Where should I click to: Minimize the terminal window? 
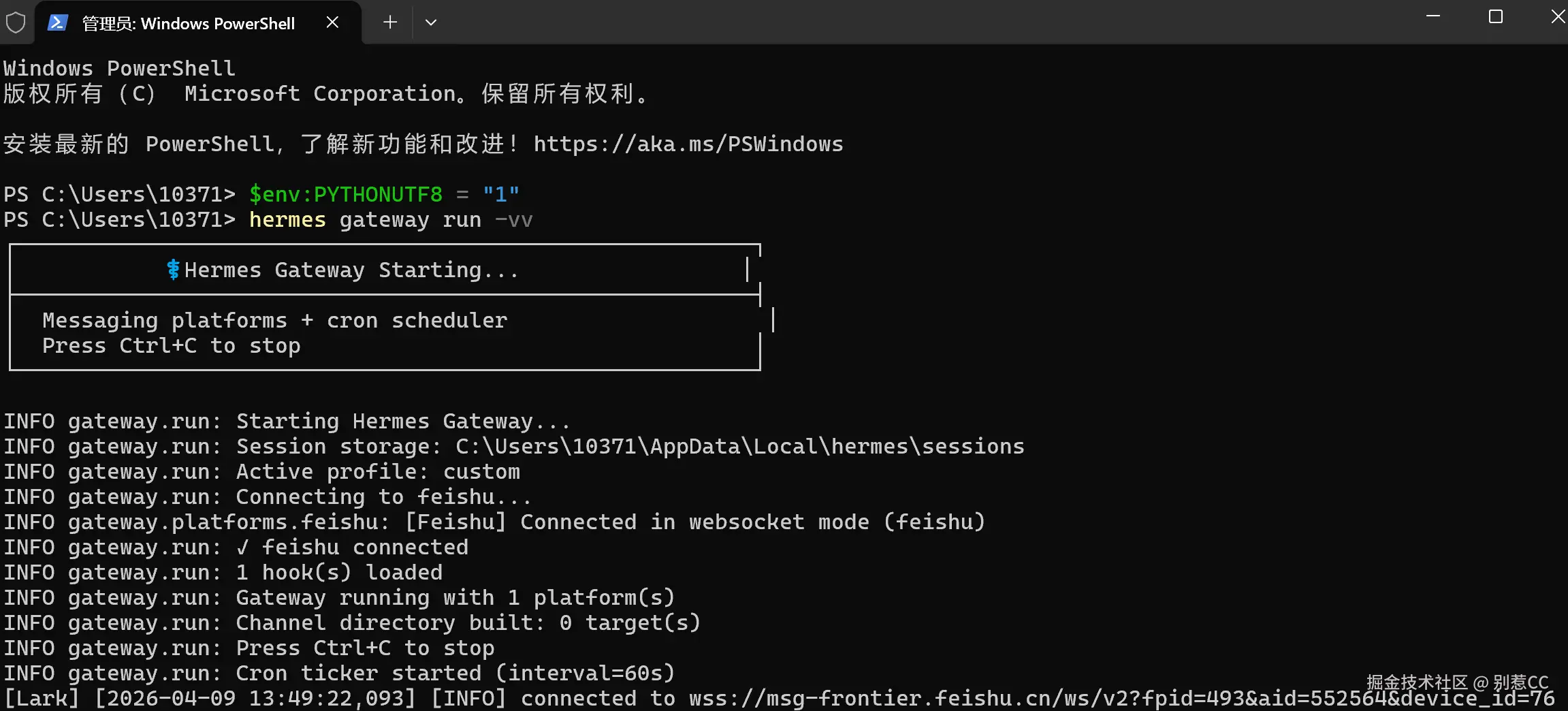(x=1433, y=16)
